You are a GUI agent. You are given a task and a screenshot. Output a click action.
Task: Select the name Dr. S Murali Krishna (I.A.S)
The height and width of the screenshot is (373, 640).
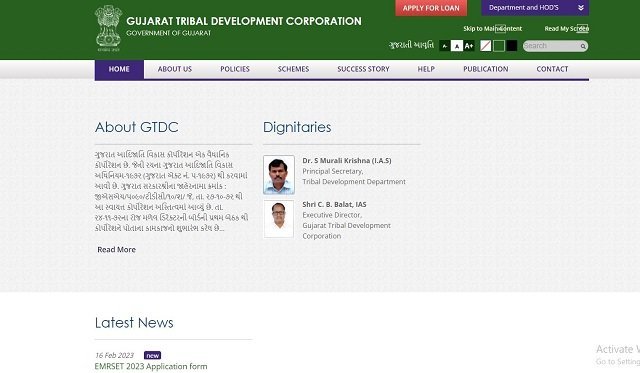click(x=347, y=161)
